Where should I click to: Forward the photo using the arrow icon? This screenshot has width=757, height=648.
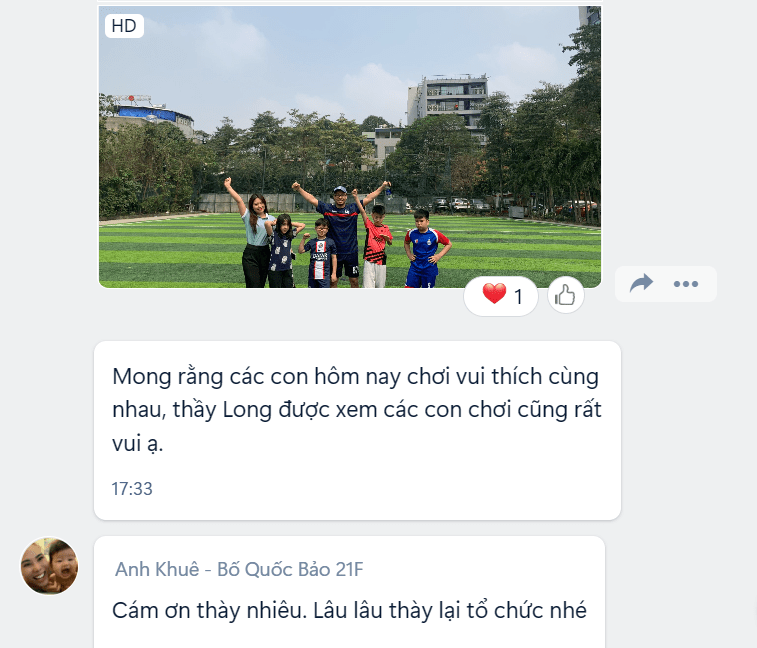pos(641,283)
